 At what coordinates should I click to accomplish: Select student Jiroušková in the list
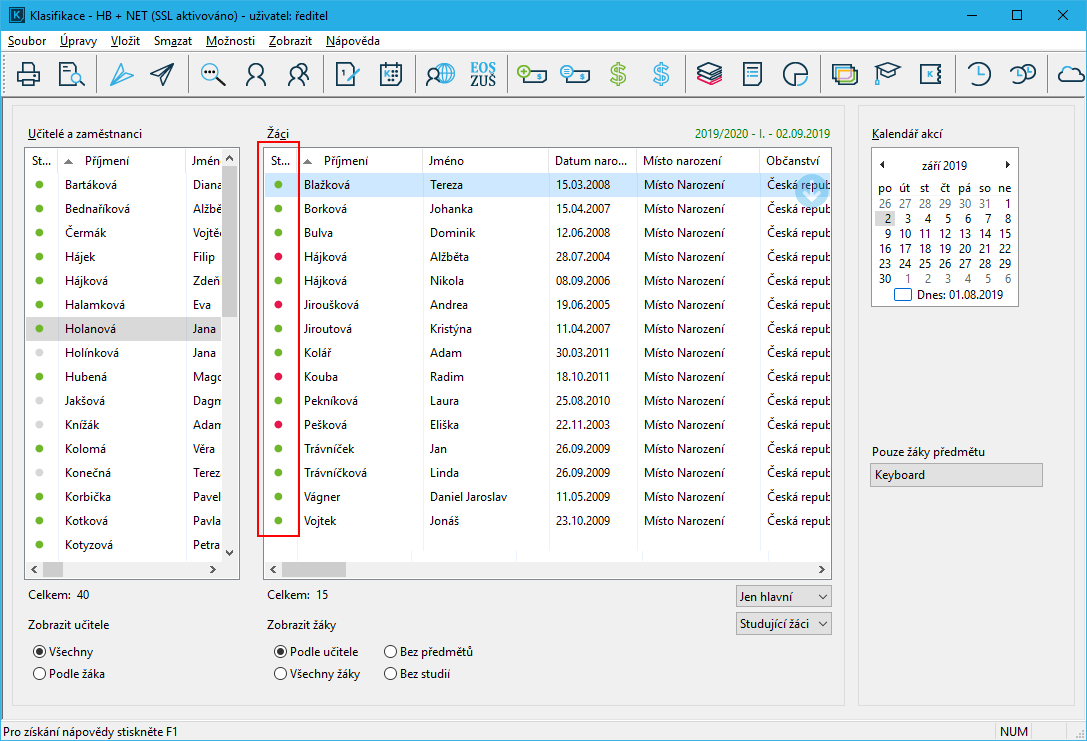click(331, 305)
